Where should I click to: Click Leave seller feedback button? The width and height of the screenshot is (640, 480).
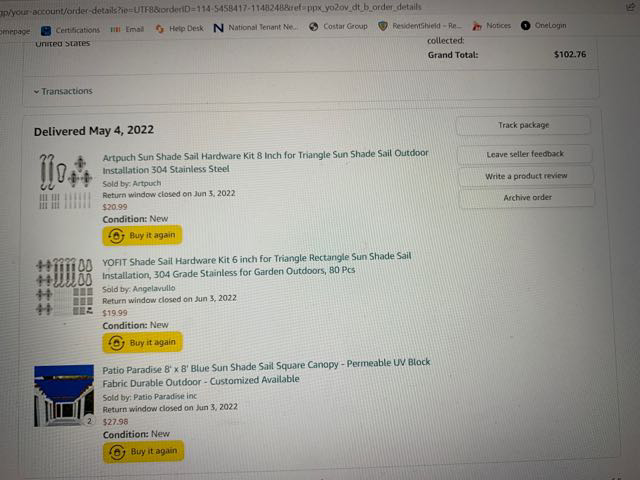click(524, 154)
